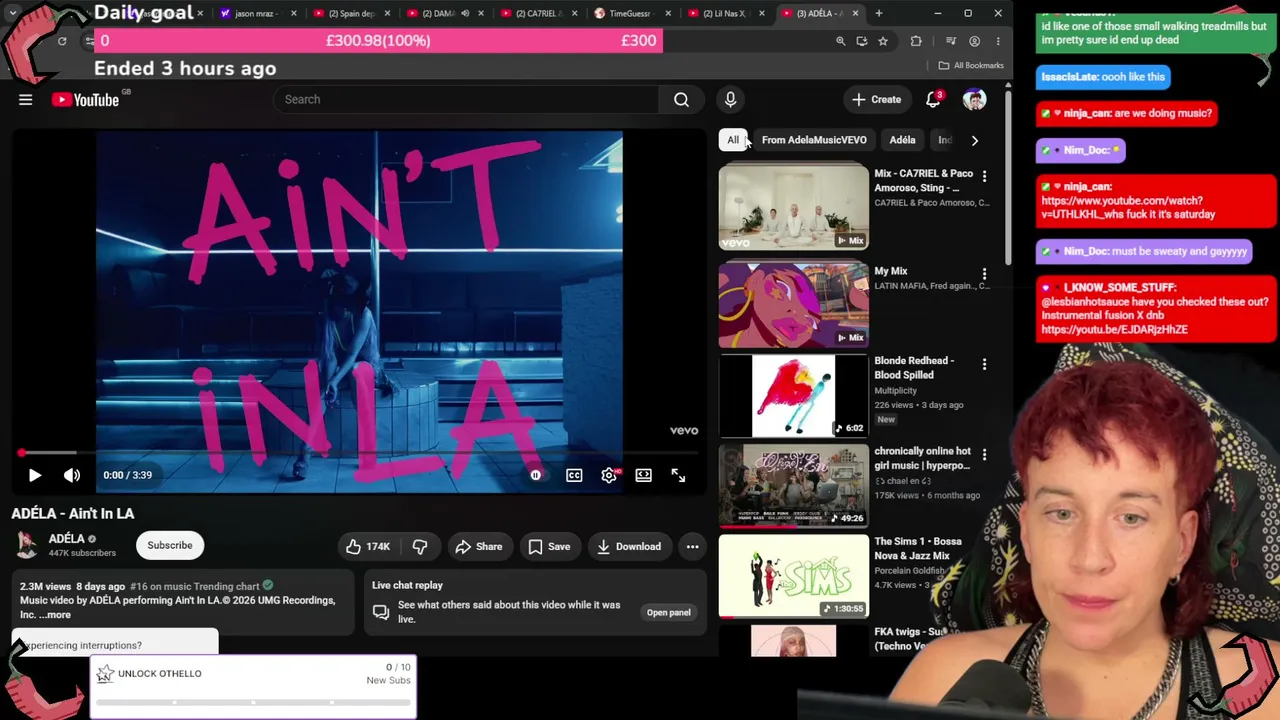
Task: Download the Ain't In LA video
Action: (629, 546)
